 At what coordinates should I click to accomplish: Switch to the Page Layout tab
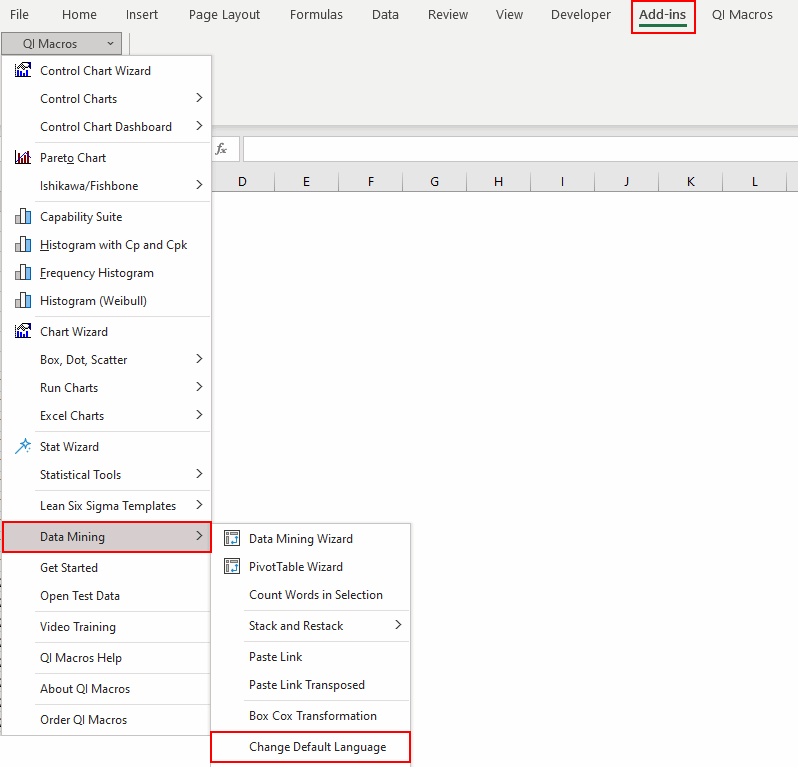click(x=224, y=15)
